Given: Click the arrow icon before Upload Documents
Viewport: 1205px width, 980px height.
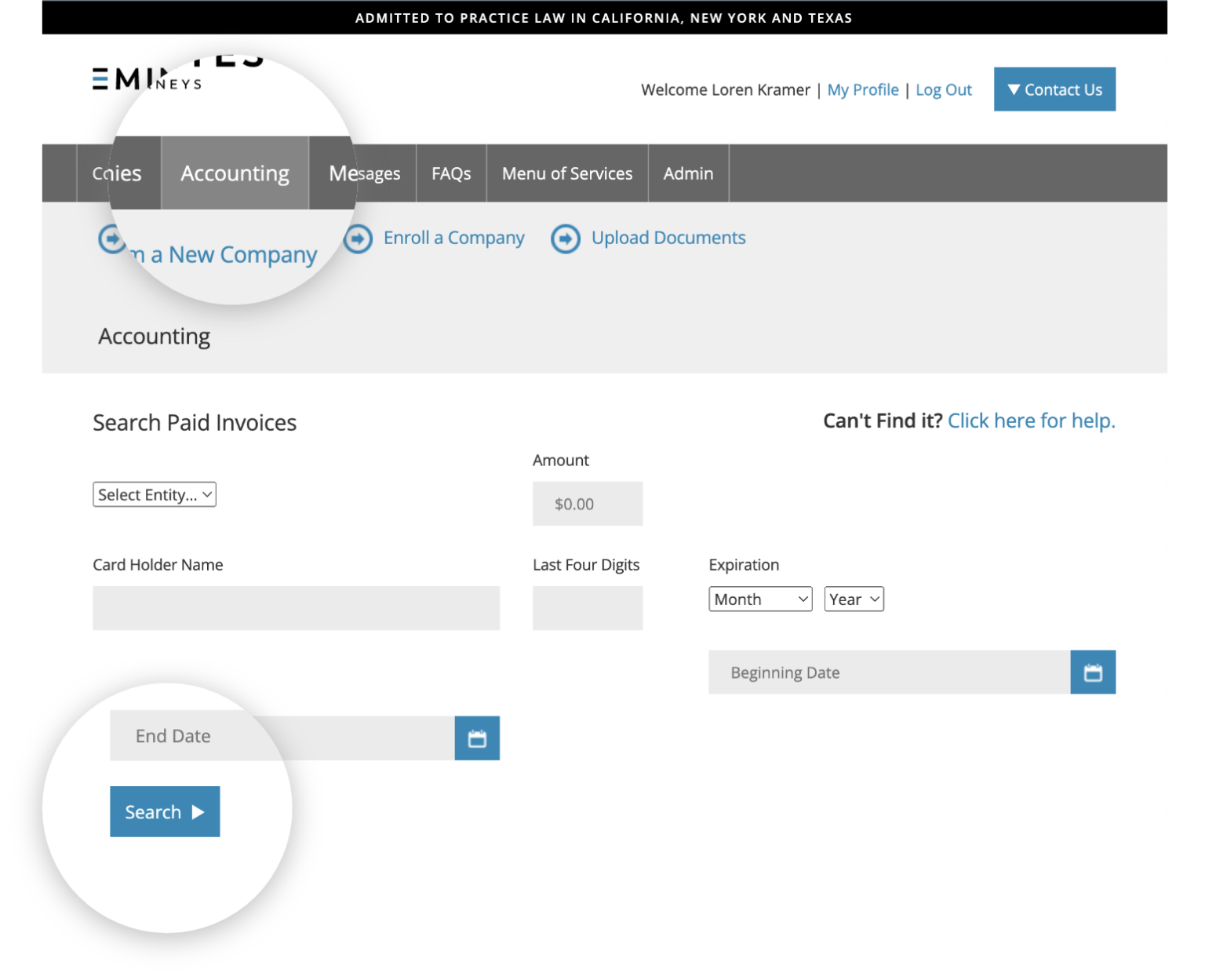Looking at the screenshot, I should coord(566,239).
